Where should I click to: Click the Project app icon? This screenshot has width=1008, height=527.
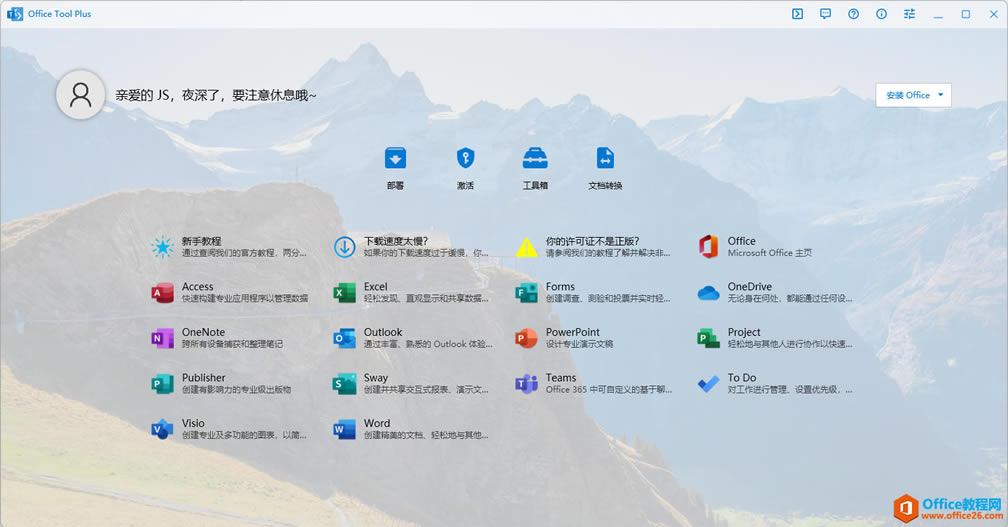tap(708, 338)
